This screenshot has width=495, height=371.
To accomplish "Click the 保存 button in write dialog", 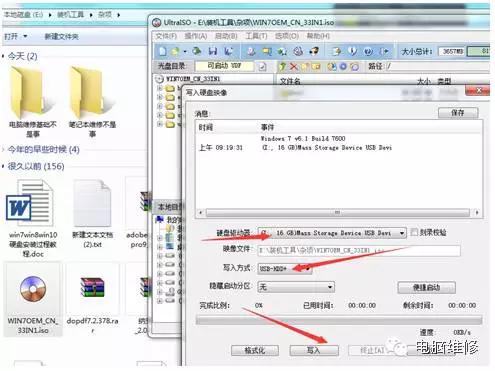I will pos(458,113).
